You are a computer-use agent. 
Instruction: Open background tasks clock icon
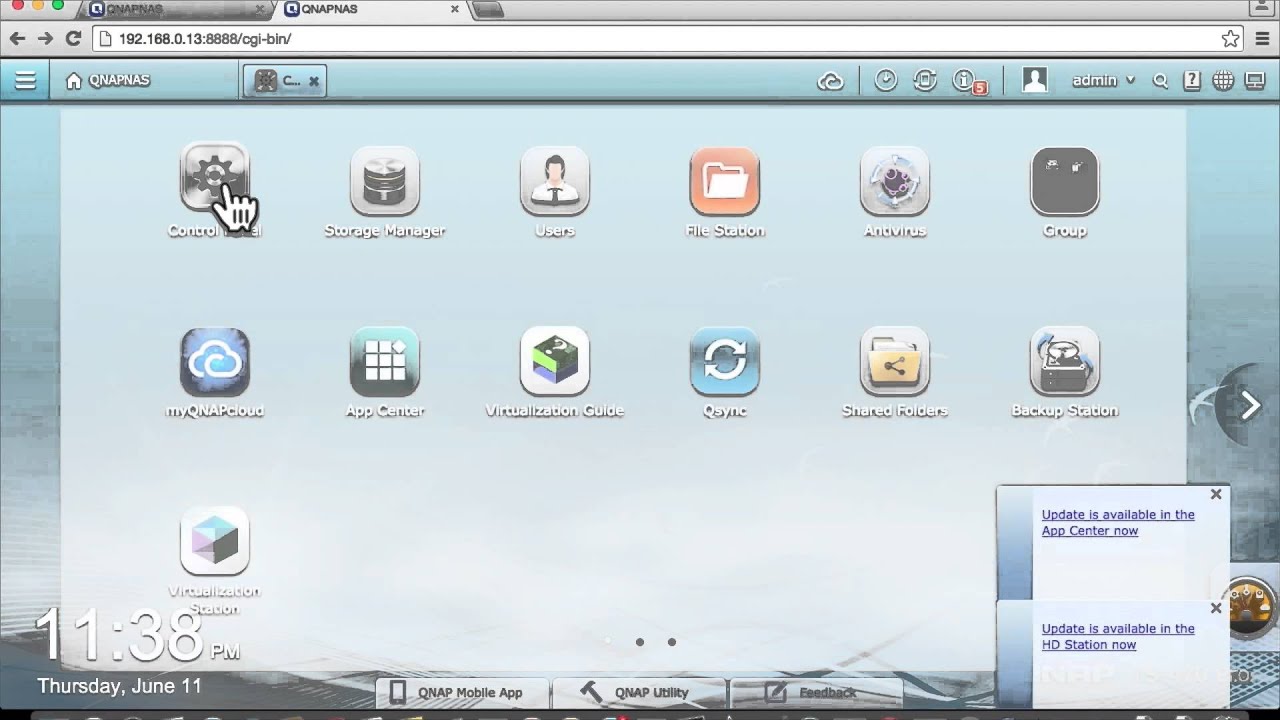(x=886, y=80)
